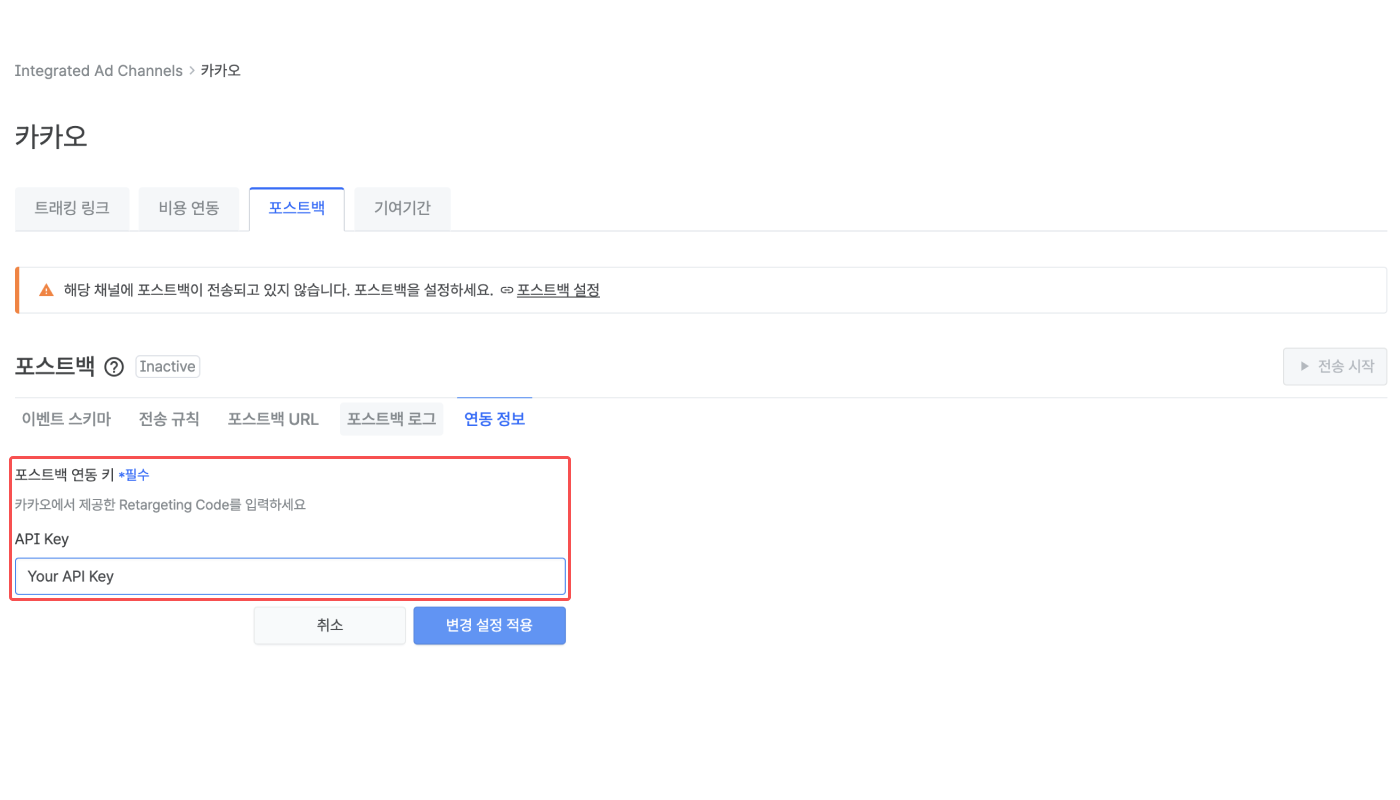
Task: Click the 포스트백 section heading
Action: pyautogui.click(x=55, y=366)
